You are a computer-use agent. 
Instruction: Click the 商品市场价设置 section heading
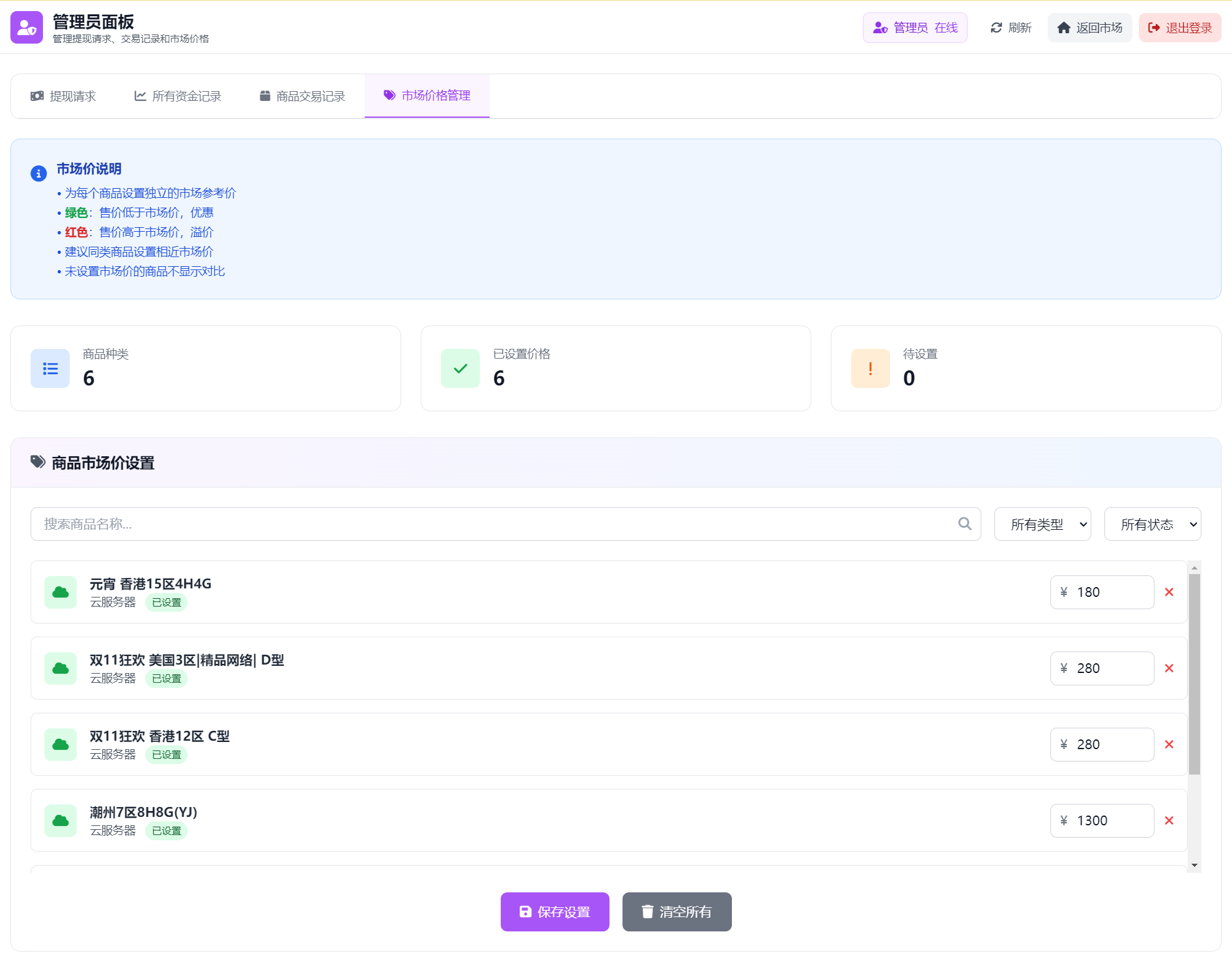(x=103, y=463)
